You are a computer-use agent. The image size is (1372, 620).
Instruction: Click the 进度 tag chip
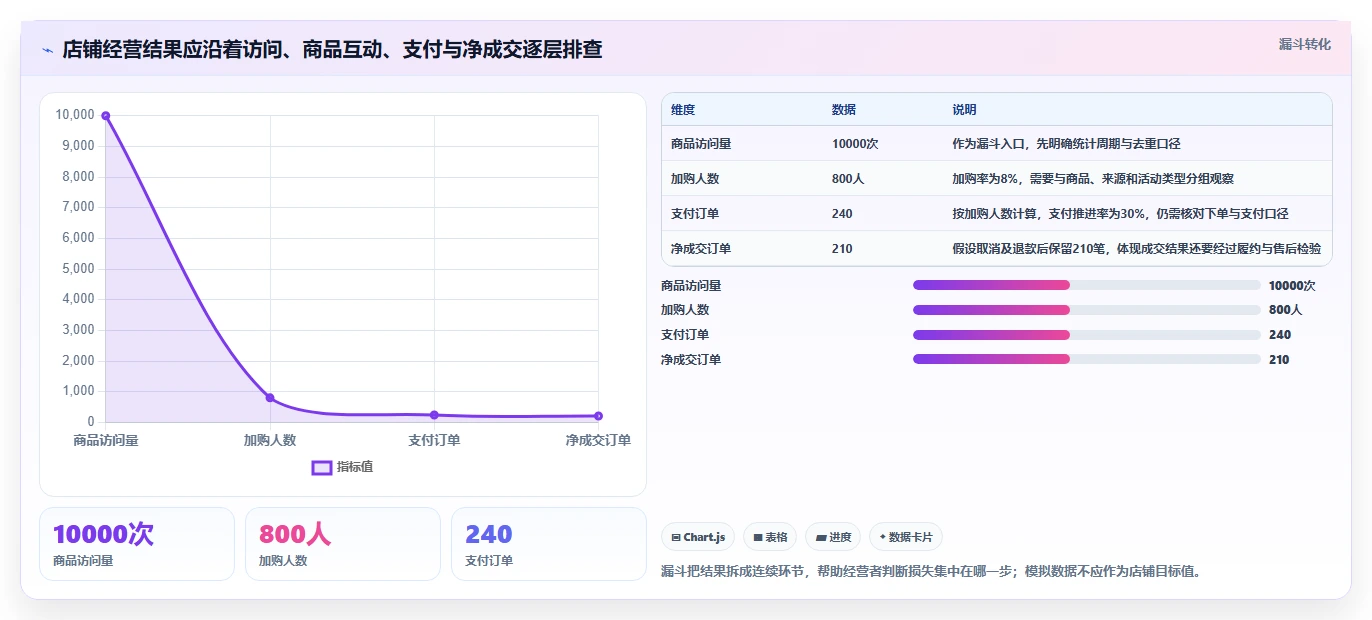coord(833,537)
